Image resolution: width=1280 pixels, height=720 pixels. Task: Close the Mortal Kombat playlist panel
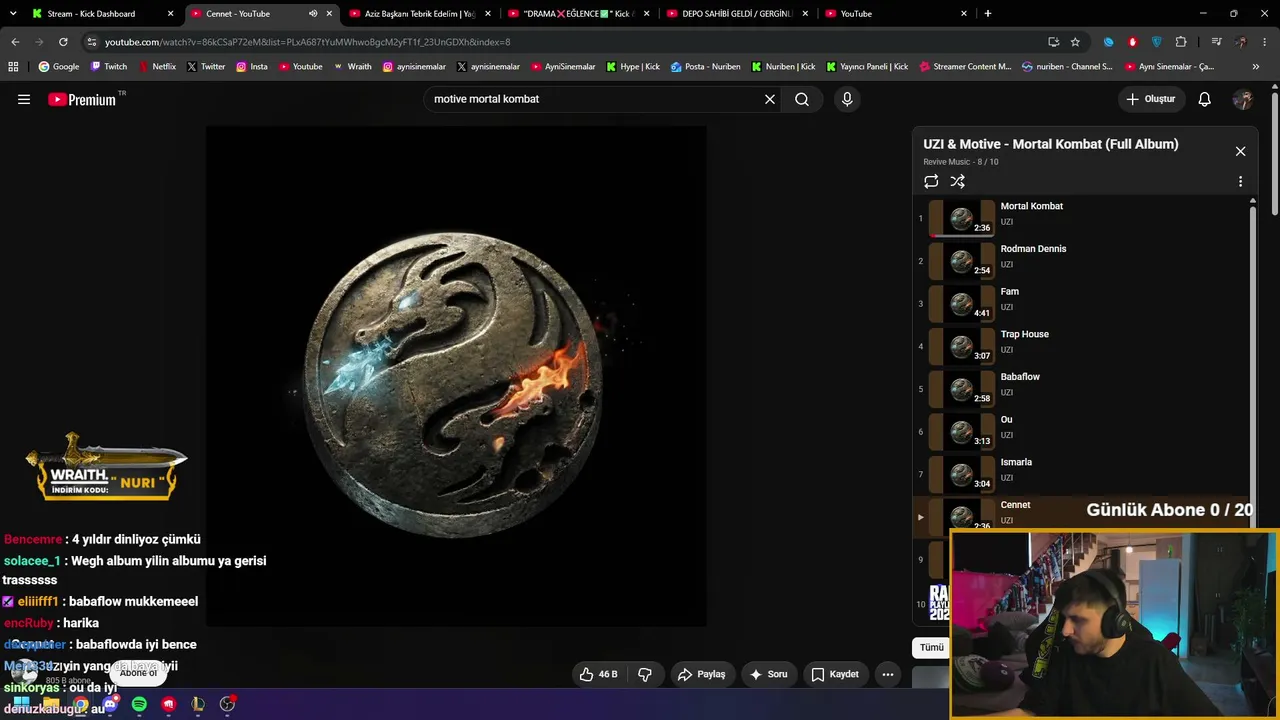[1240, 151]
